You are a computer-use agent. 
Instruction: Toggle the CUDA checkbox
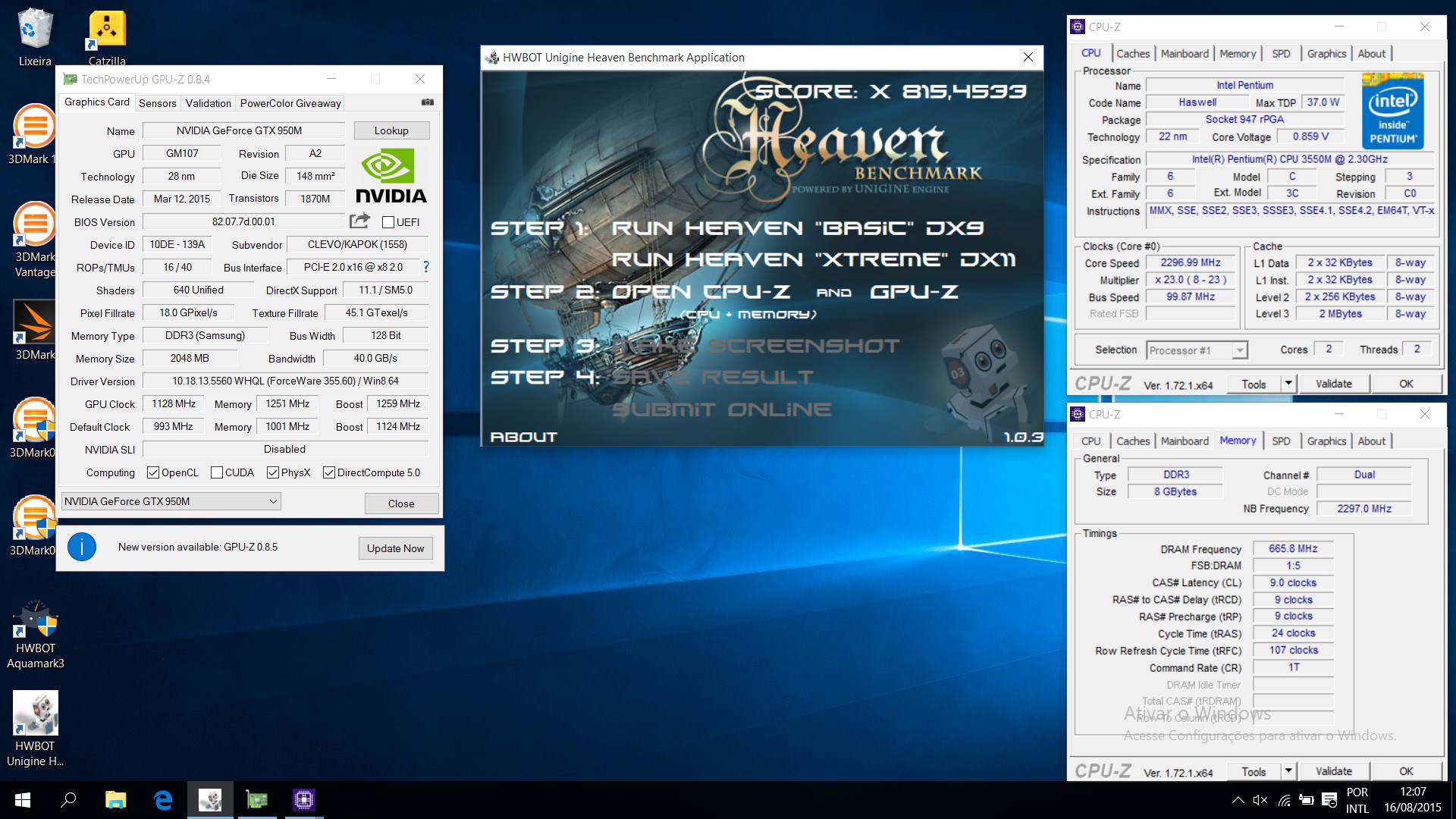tap(217, 472)
